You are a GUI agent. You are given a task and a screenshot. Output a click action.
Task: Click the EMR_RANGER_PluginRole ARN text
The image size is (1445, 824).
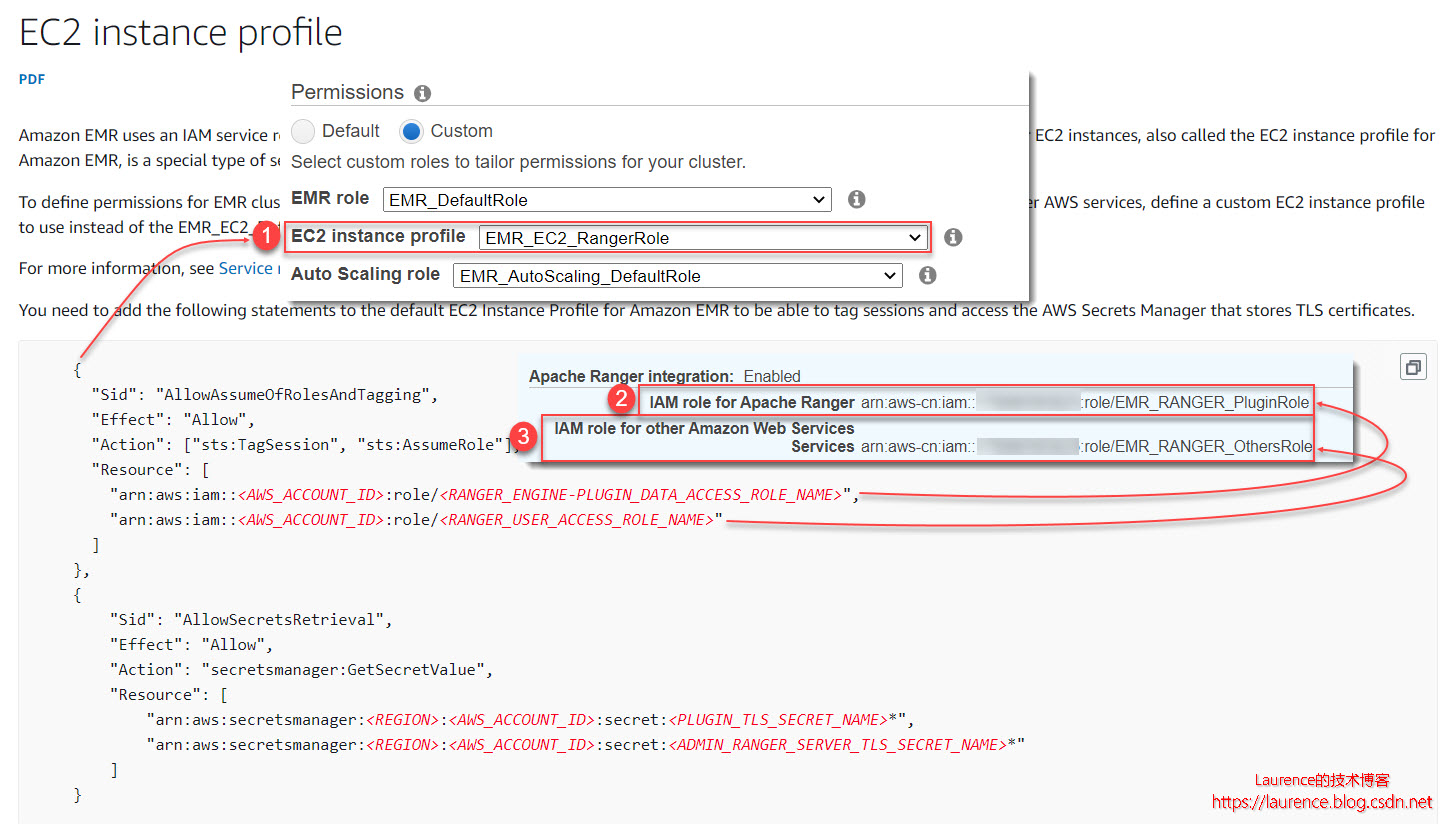(x=1085, y=403)
